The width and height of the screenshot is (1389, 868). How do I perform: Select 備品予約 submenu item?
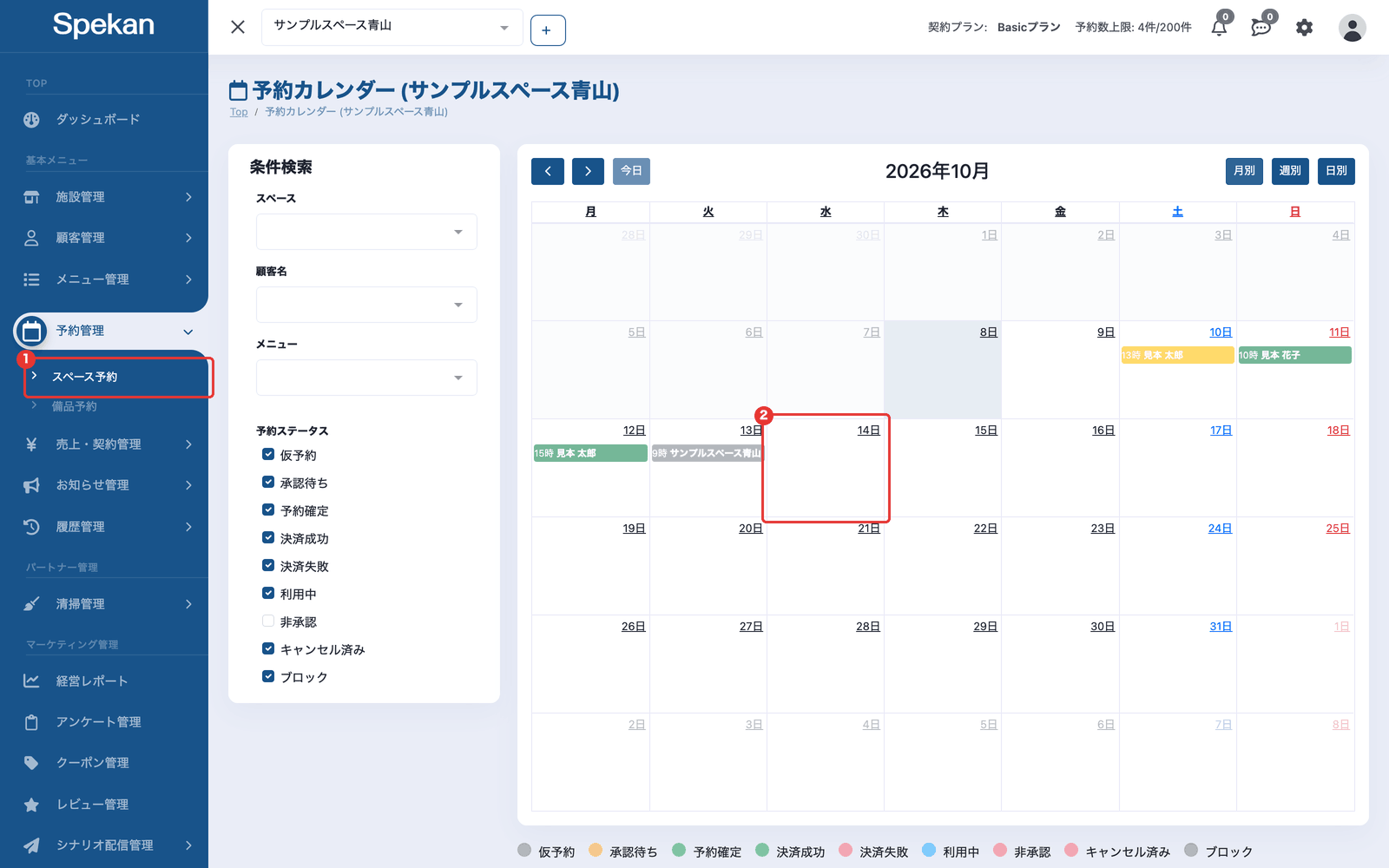tap(74, 406)
